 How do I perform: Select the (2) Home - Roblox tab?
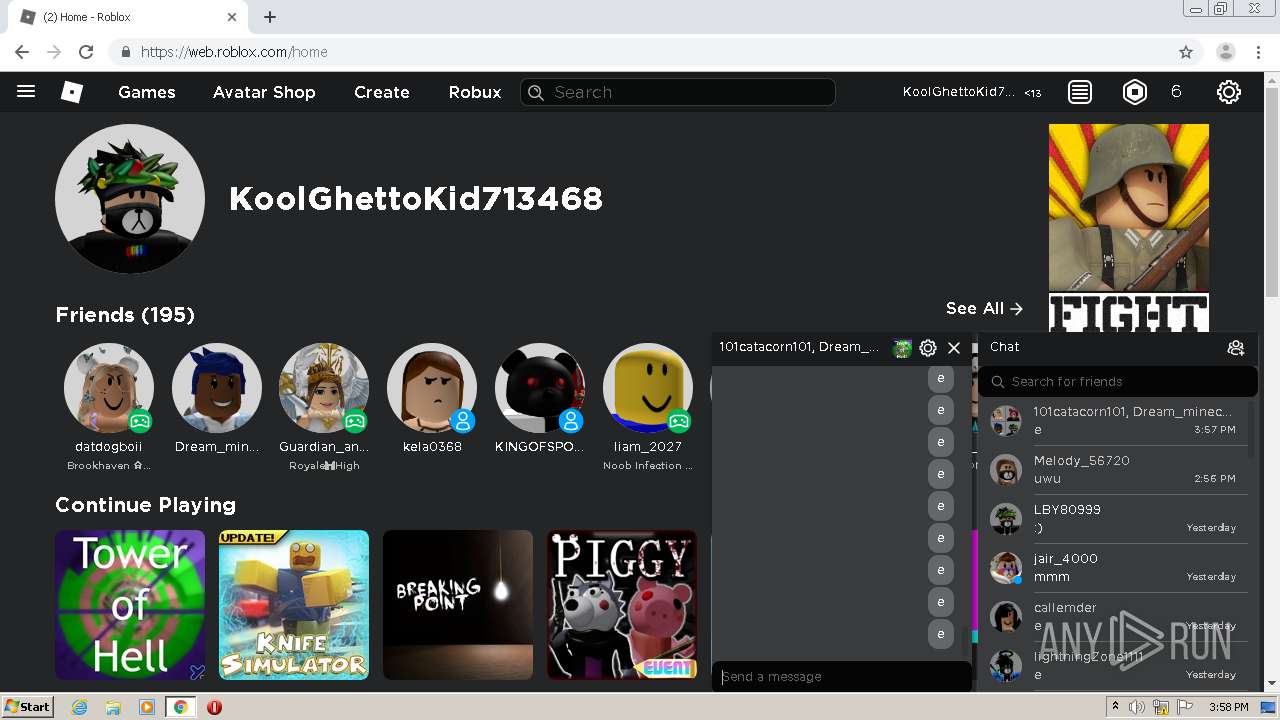(130, 17)
